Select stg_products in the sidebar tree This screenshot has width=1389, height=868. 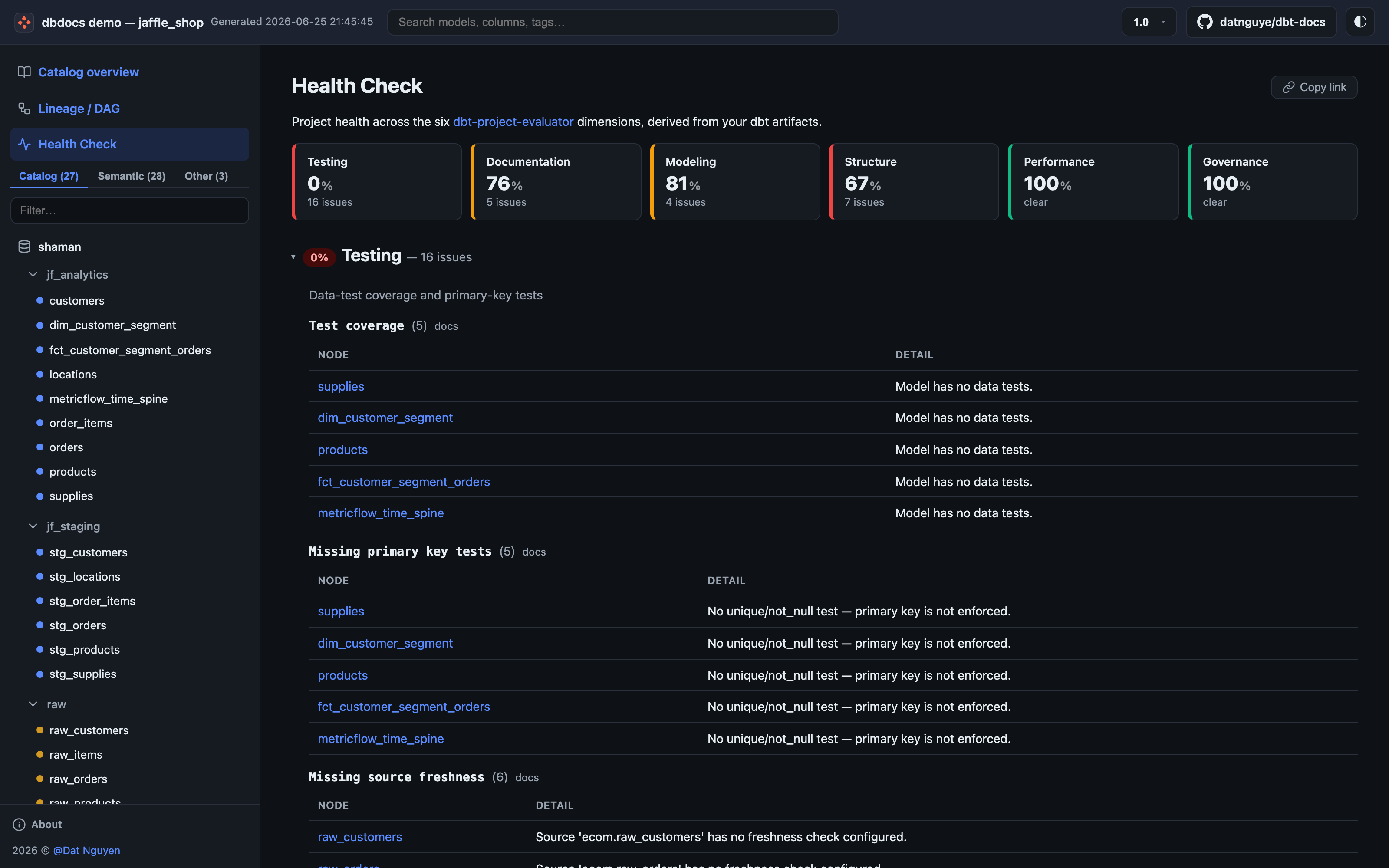click(84, 650)
